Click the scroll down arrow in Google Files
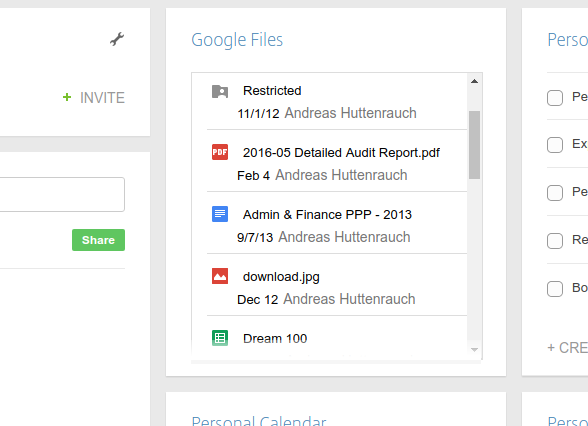 pyautogui.click(x=474, y=350)
